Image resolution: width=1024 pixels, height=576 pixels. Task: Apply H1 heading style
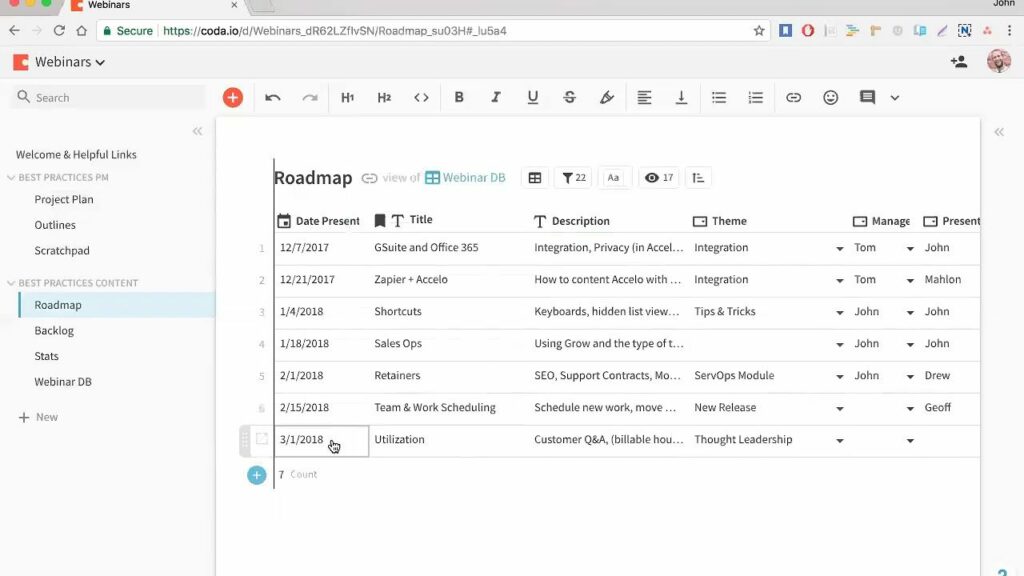347,97
